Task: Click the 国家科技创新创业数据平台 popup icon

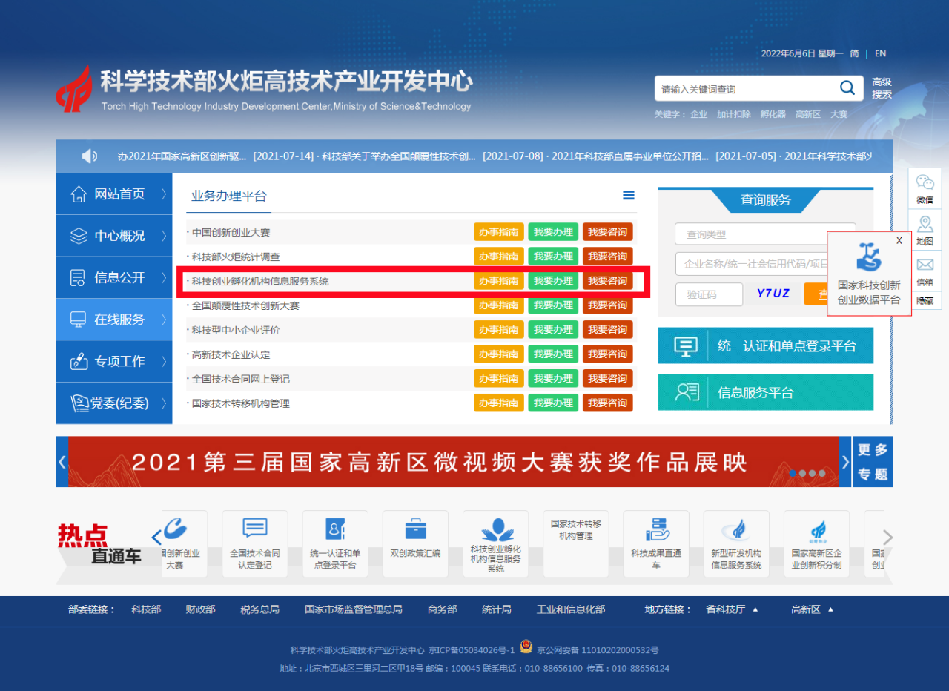Action: 869,256
